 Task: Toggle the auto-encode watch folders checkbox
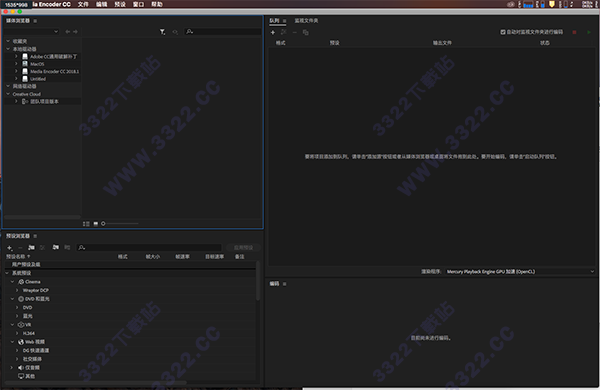(503, 32)
